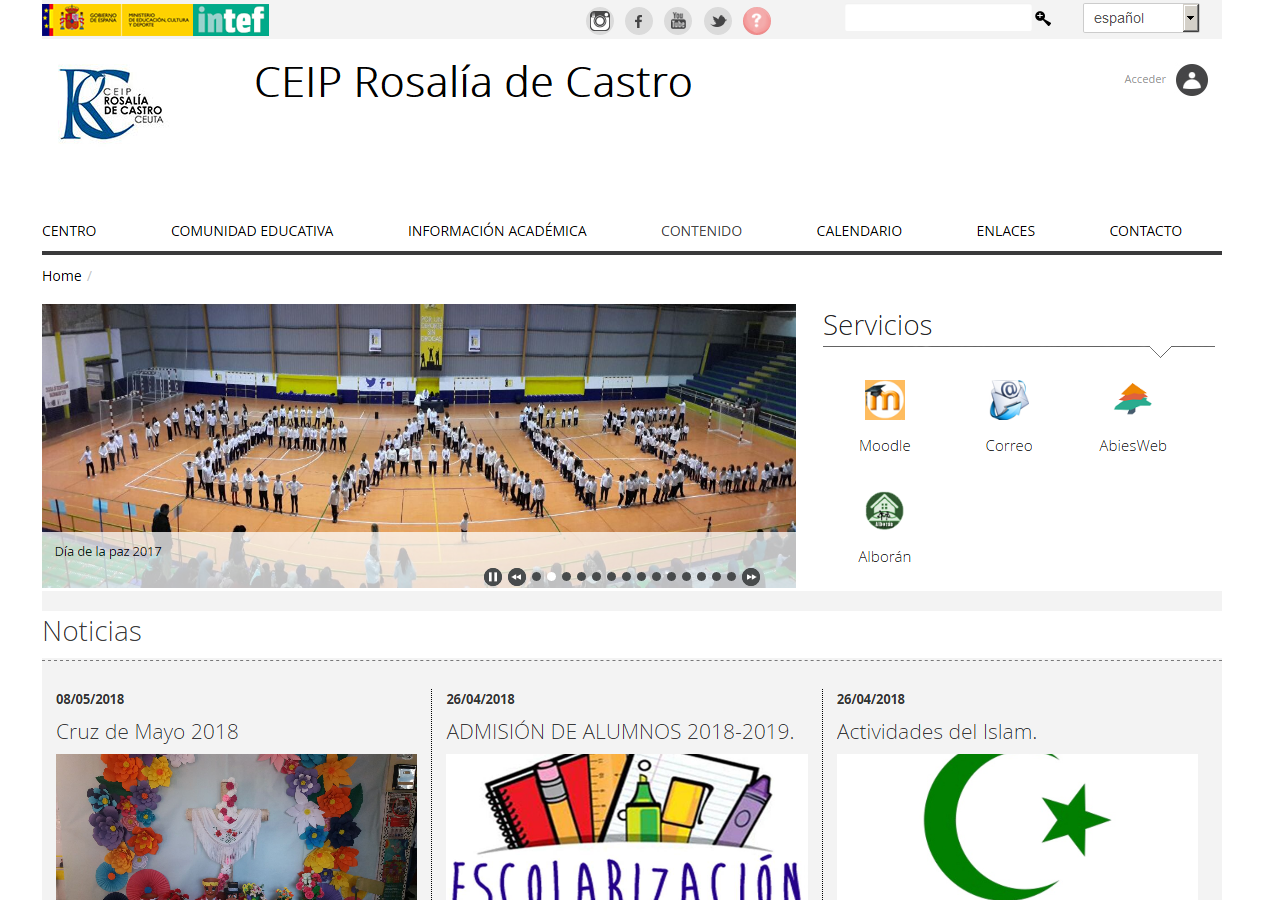Advance to next slide in carousel
This screenshot has height=900, width=1280.
(x=751, y=577)
